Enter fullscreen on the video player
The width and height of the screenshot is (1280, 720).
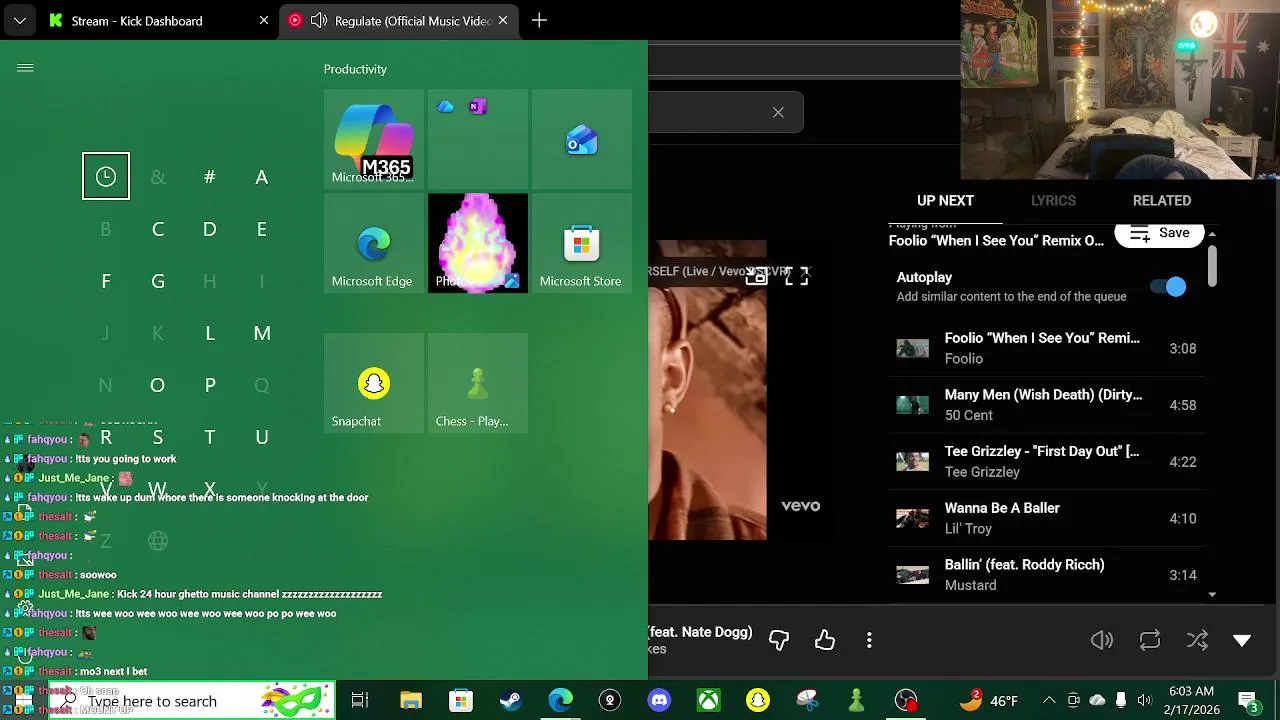797,276
